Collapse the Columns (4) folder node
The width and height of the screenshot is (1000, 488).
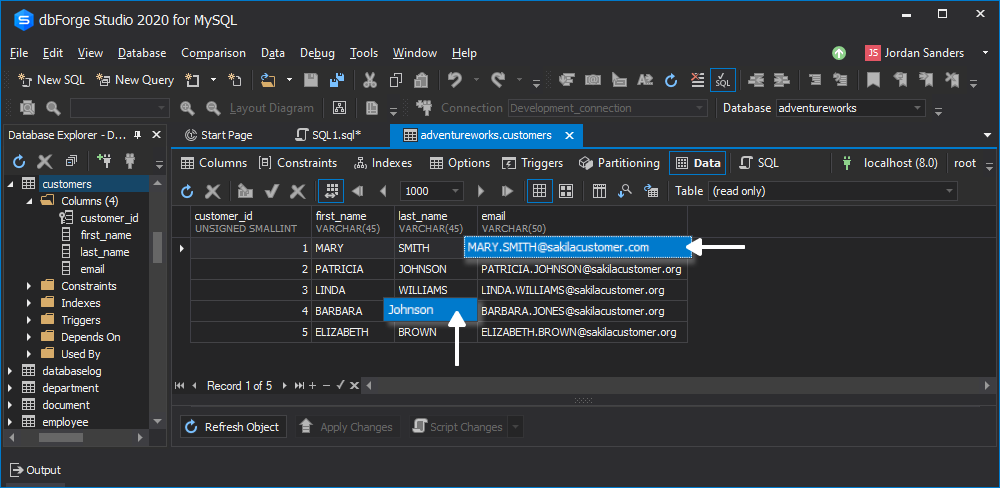(x=29, y=201)
